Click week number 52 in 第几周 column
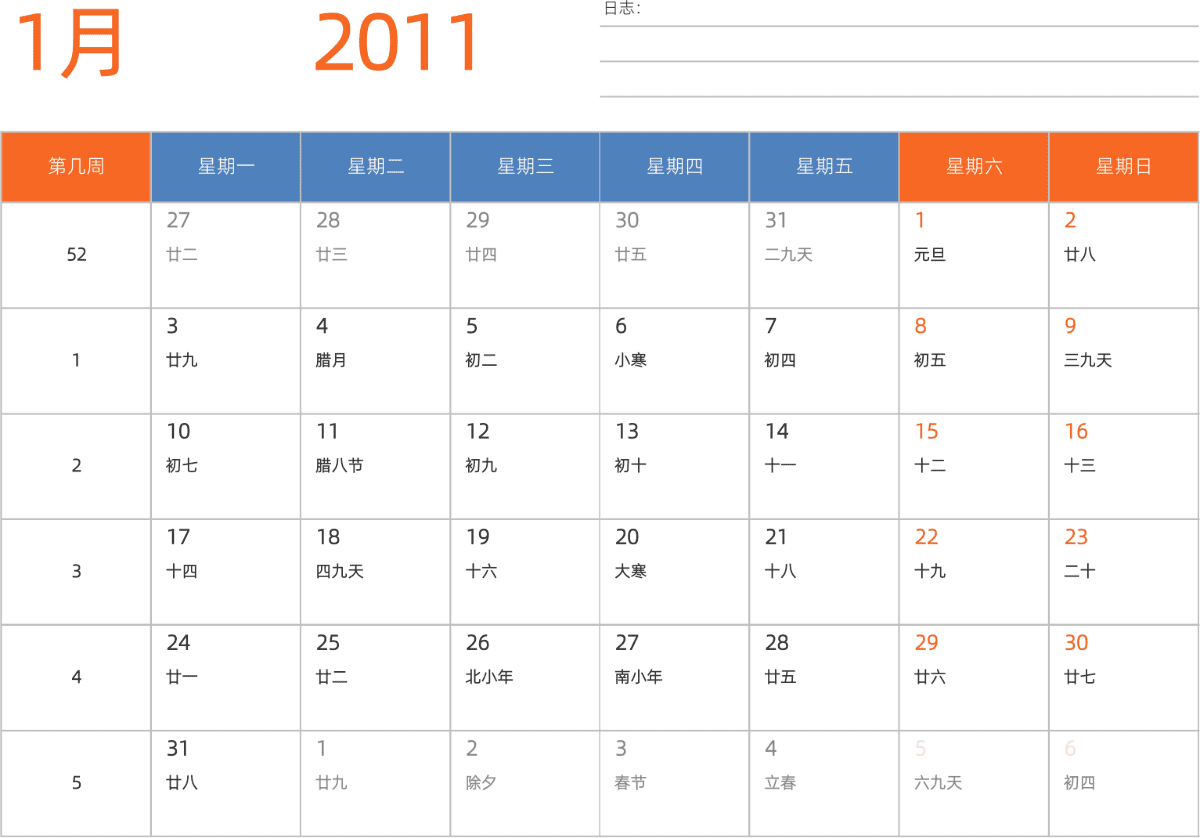The image size is (1200, 838). [76, 255]
